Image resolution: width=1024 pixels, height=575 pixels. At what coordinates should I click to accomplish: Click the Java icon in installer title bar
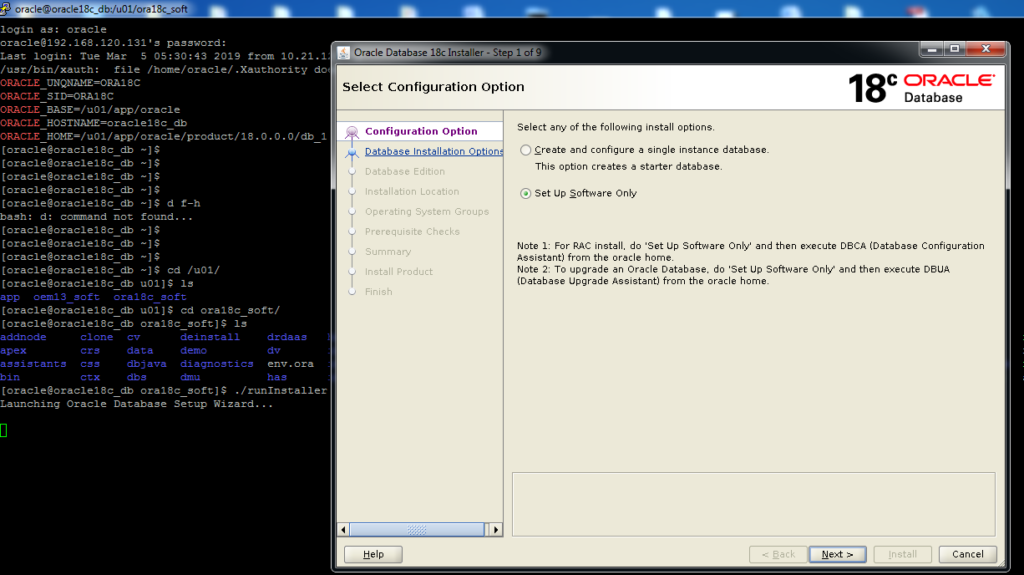click(344, 52)
